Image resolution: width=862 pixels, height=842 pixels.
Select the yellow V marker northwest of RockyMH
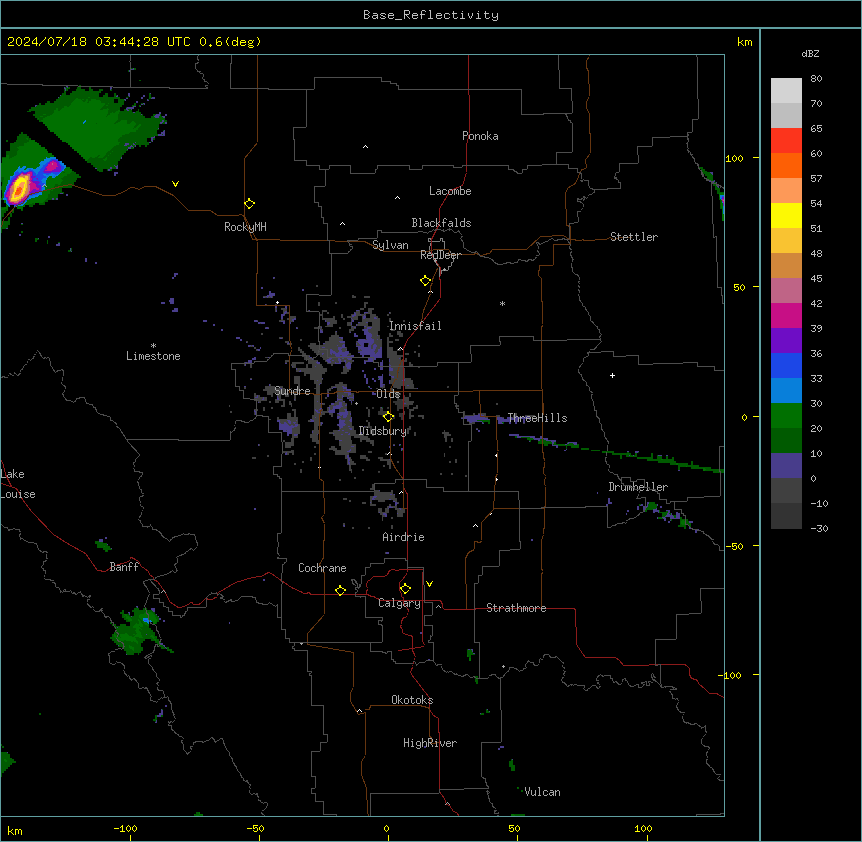[175, 184]
